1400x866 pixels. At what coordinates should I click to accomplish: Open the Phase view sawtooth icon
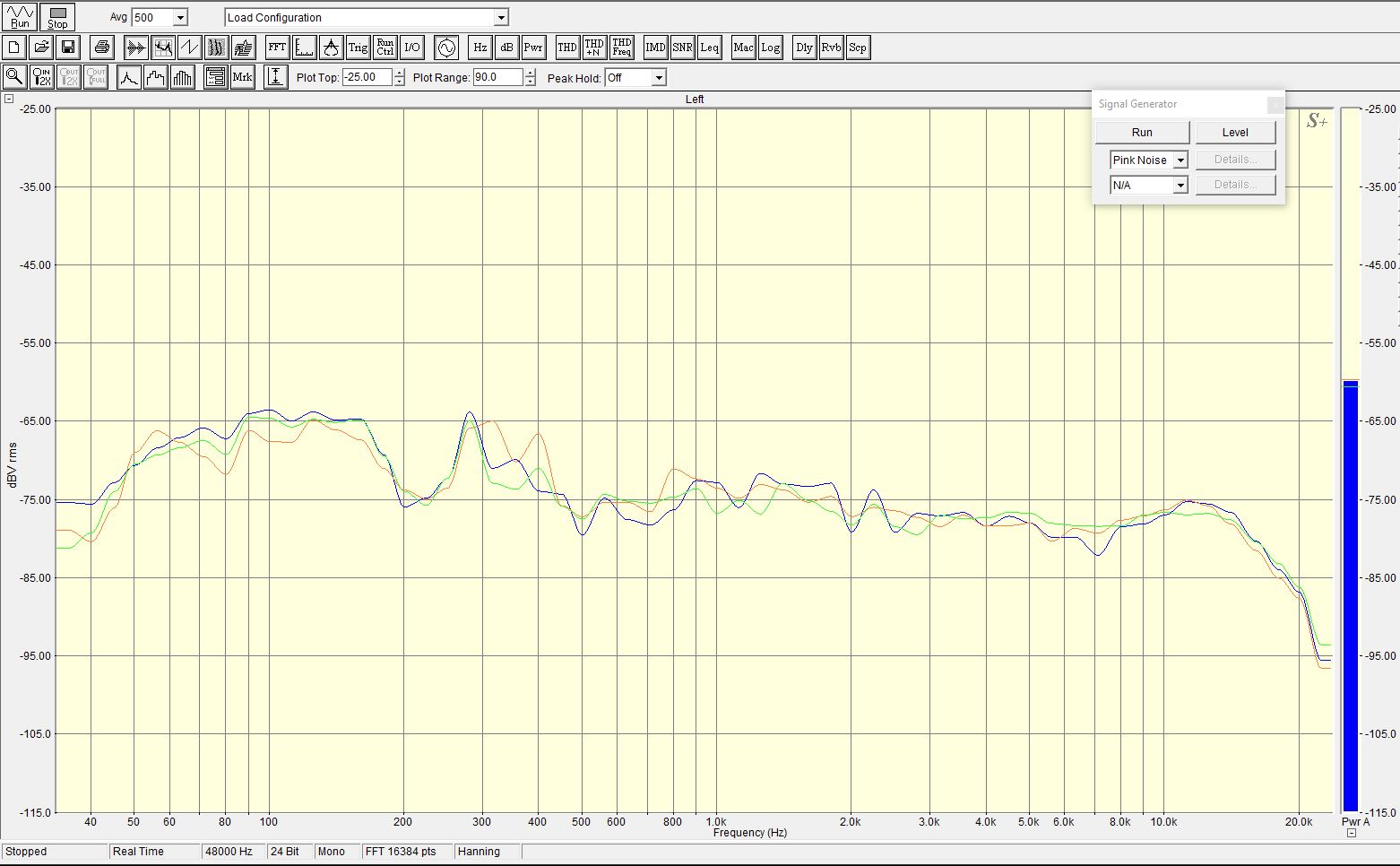pyautogui.click(x=190, y=48)
